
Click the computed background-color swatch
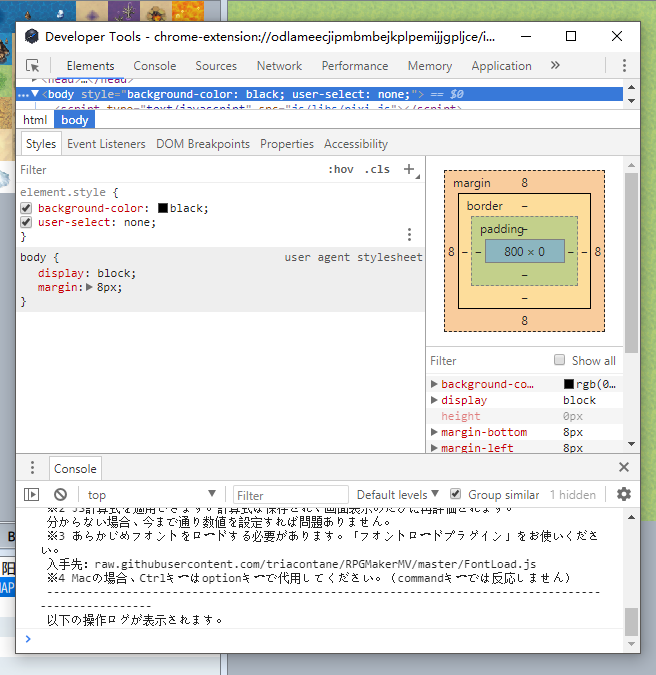[569, 384]
